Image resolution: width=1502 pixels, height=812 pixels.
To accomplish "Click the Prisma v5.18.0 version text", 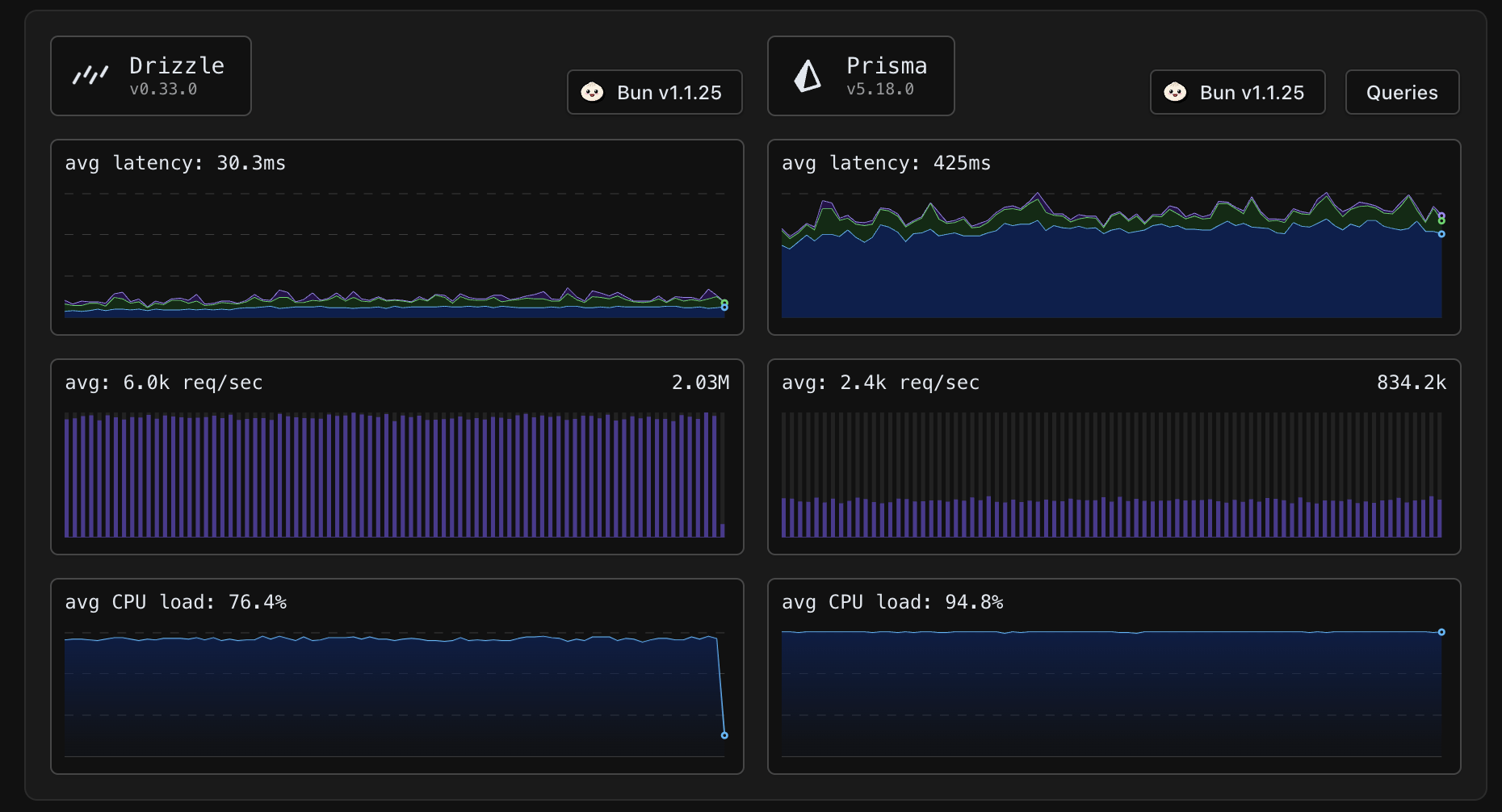I will 880,90.
